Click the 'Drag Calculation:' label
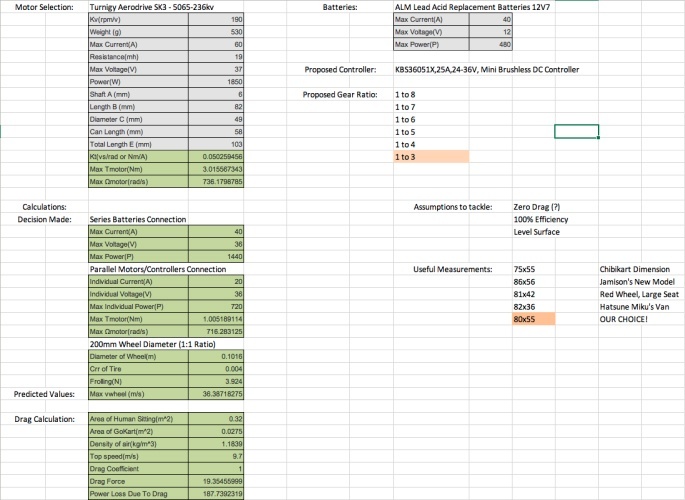The image size is (685, 500). [x=45, y=419]
